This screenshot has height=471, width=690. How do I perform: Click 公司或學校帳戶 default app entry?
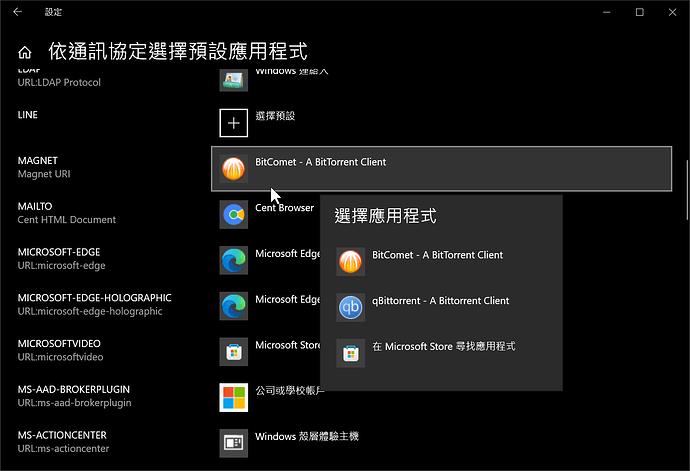(x=290, y=391)
